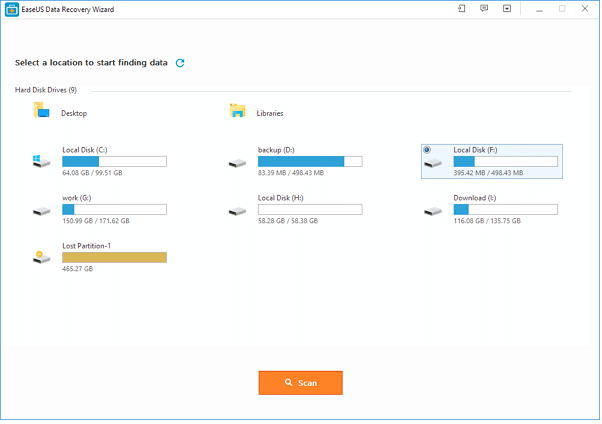602x424 pixels.
Task: Click the 'Lost Partition-1' name
Action: coord(87,246)
